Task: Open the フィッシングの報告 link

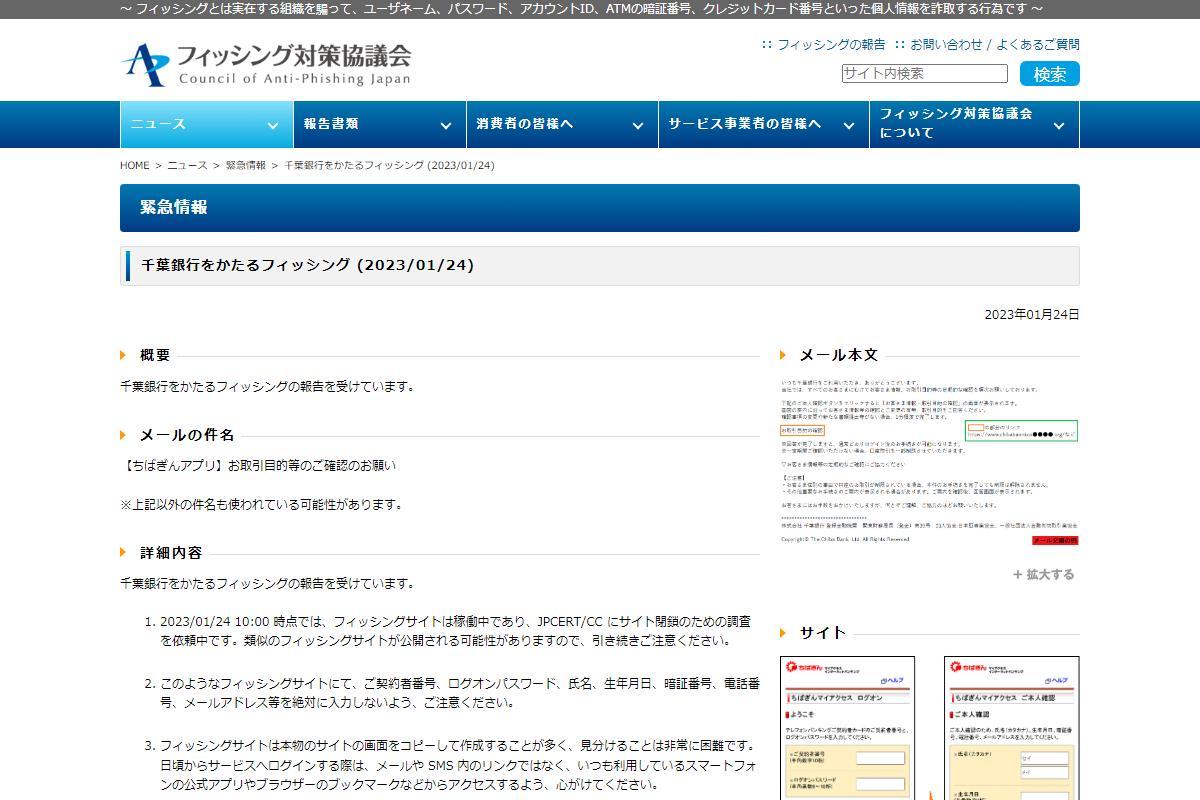Action: (x=831, y=44)
